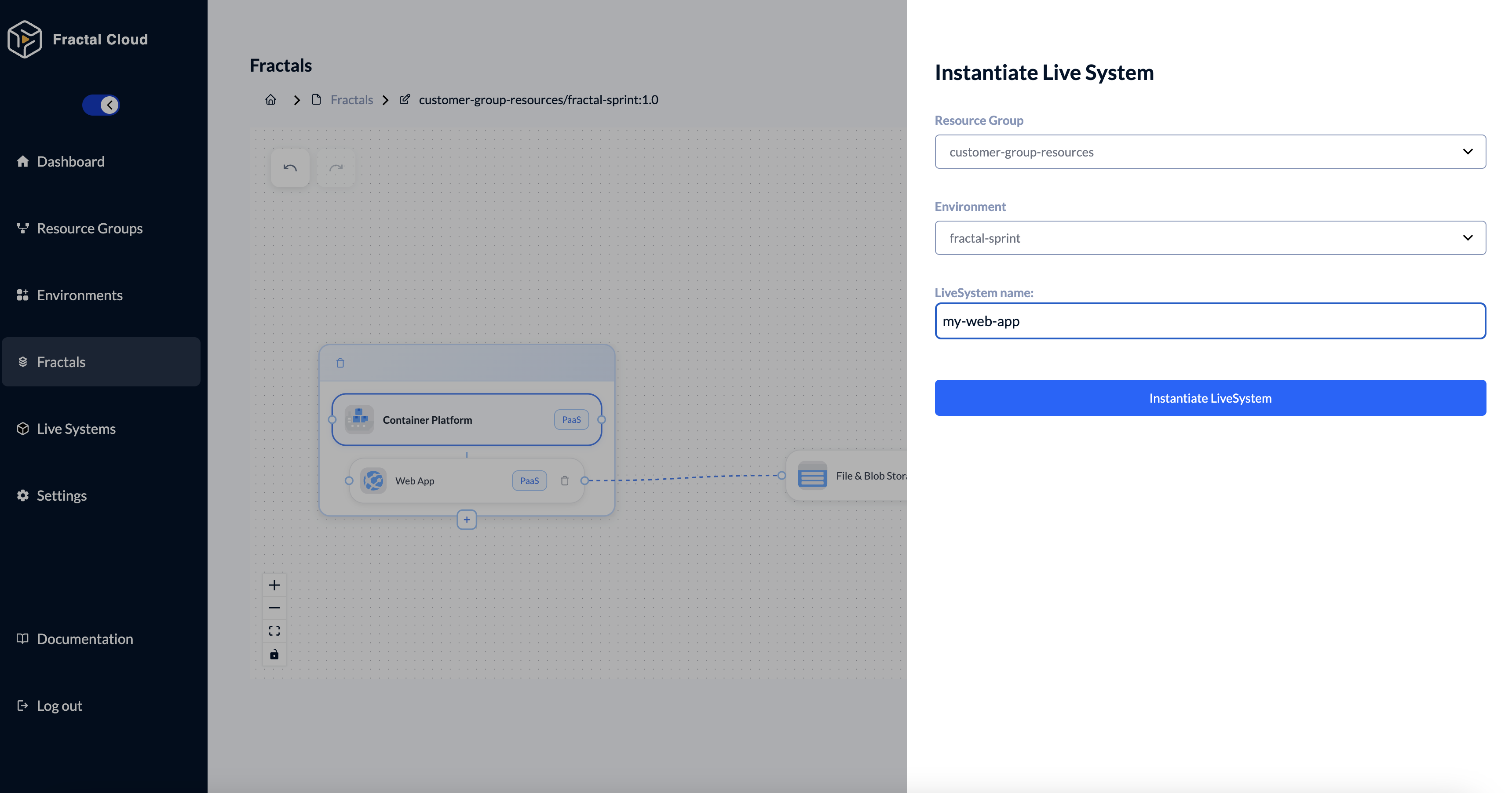
Task: Open the Resource Group dropdown
Action: pyautogui.click(x=1210, y=151)
